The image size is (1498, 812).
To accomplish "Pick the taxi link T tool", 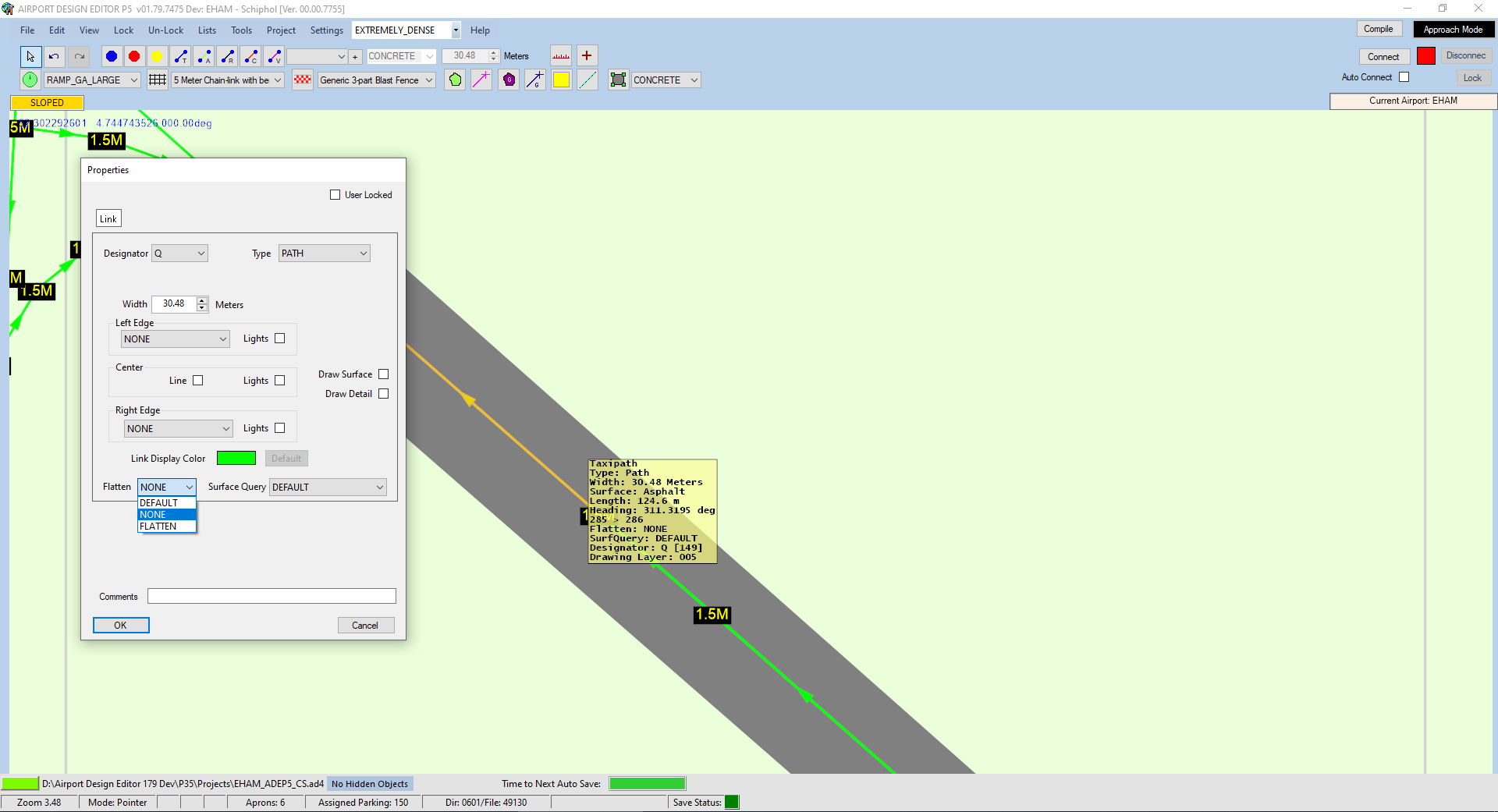I will (181, 56).
